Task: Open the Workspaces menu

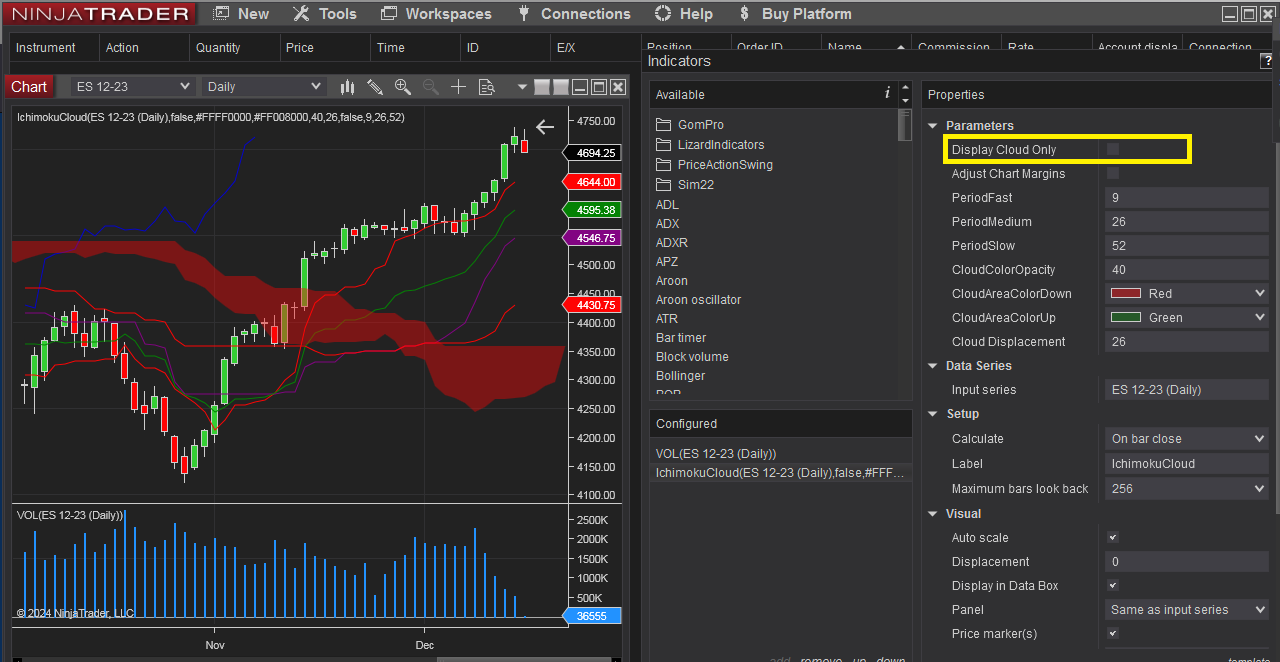Action: [436, 14]
